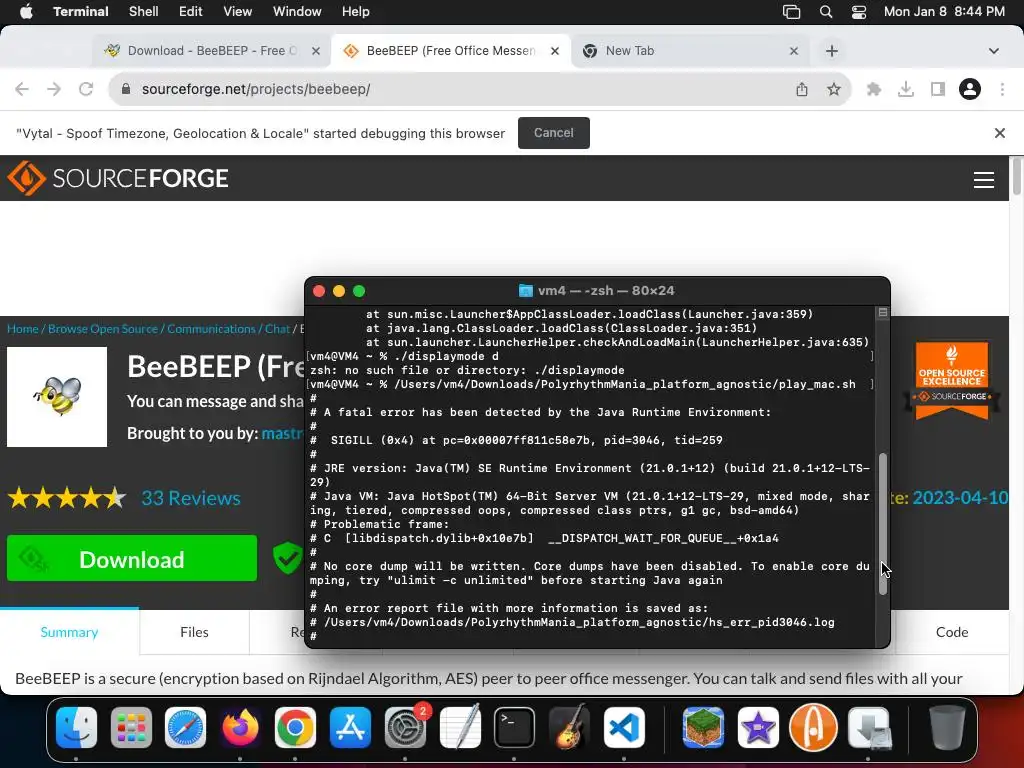This screenshot has width=1024, height=768.
Task: Cancel the Vytal debugging session
Action: pyautogui.click(x=553, y=133)
